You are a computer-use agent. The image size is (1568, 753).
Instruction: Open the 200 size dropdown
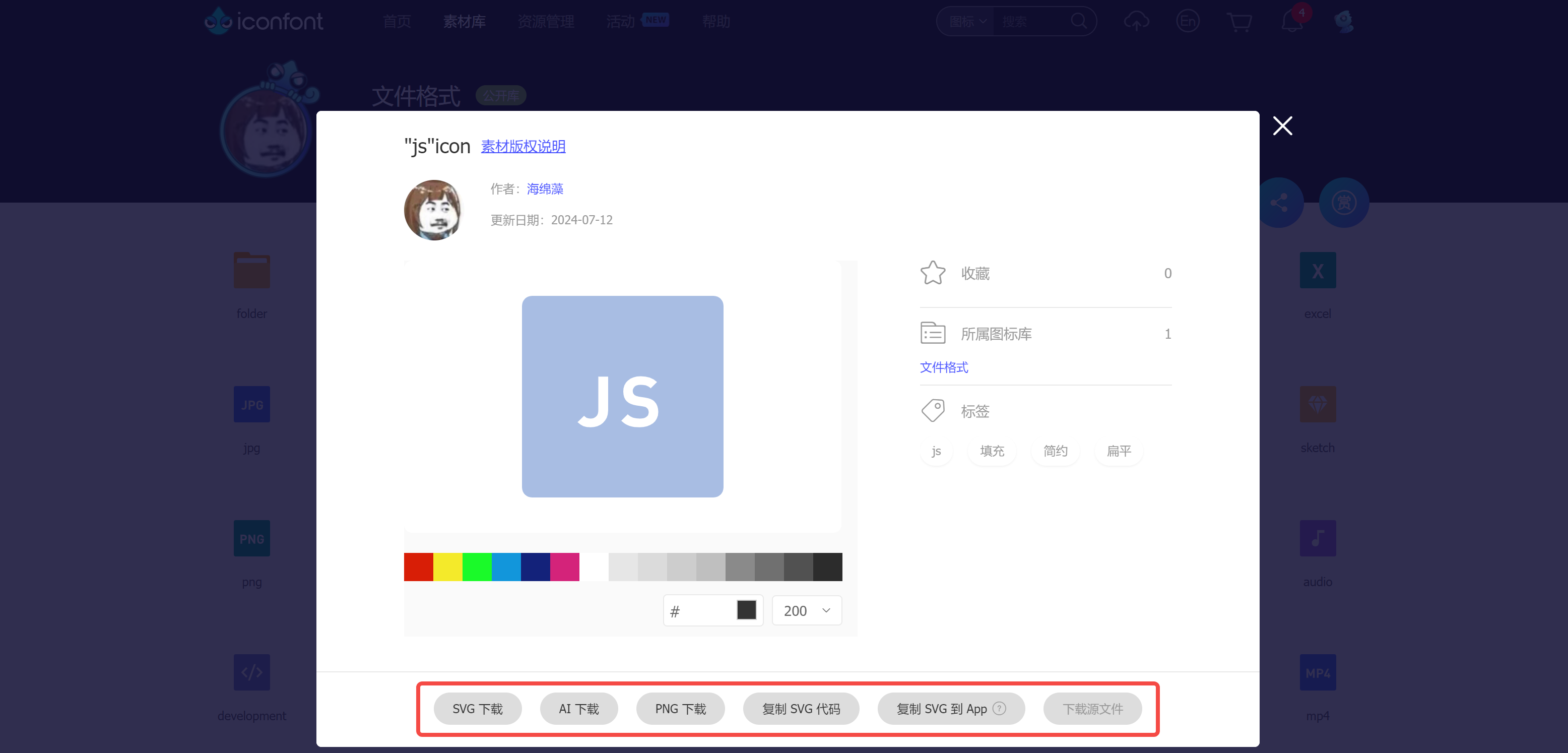807,610
